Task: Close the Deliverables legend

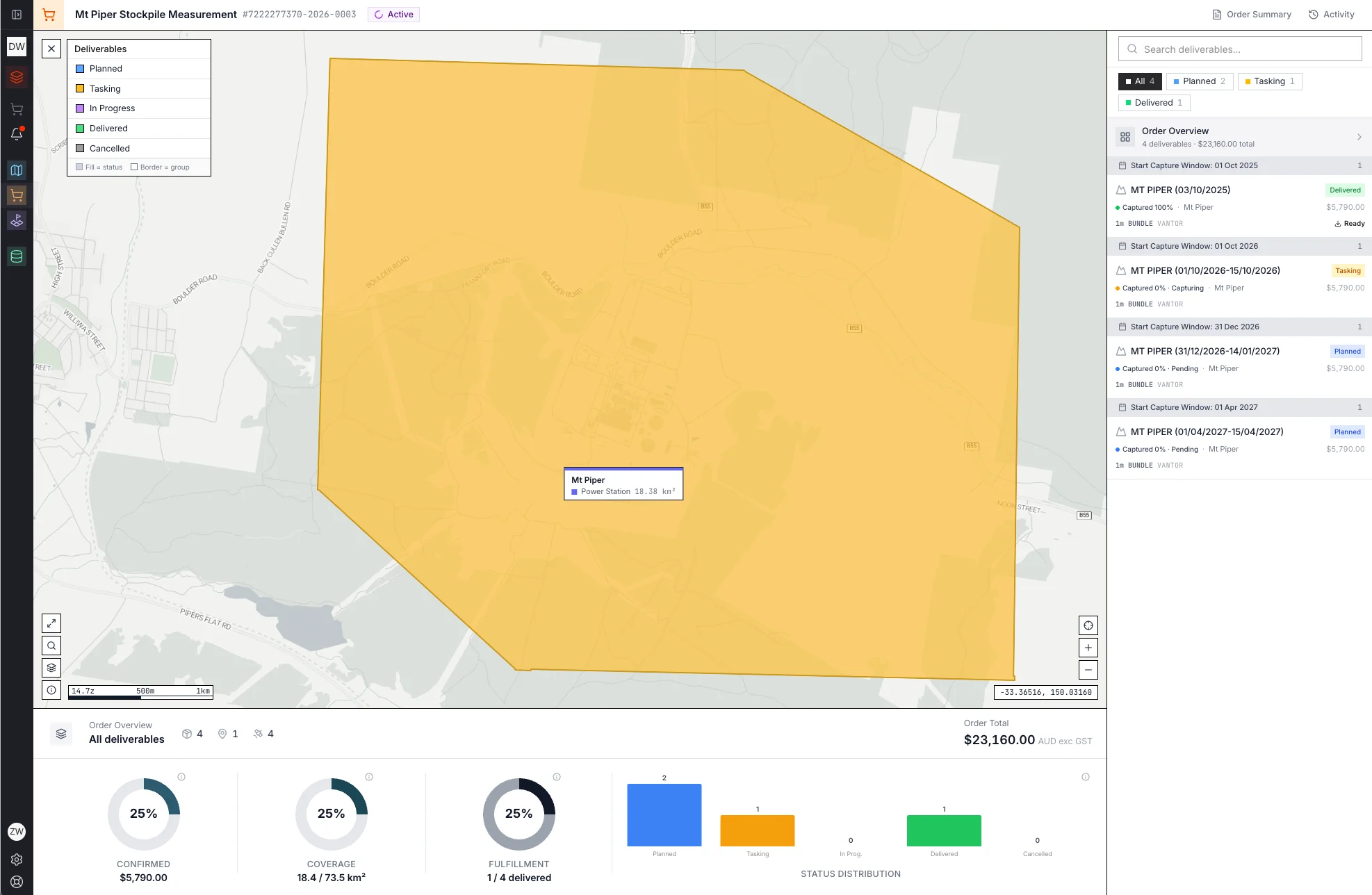Action: click(51, 49)
